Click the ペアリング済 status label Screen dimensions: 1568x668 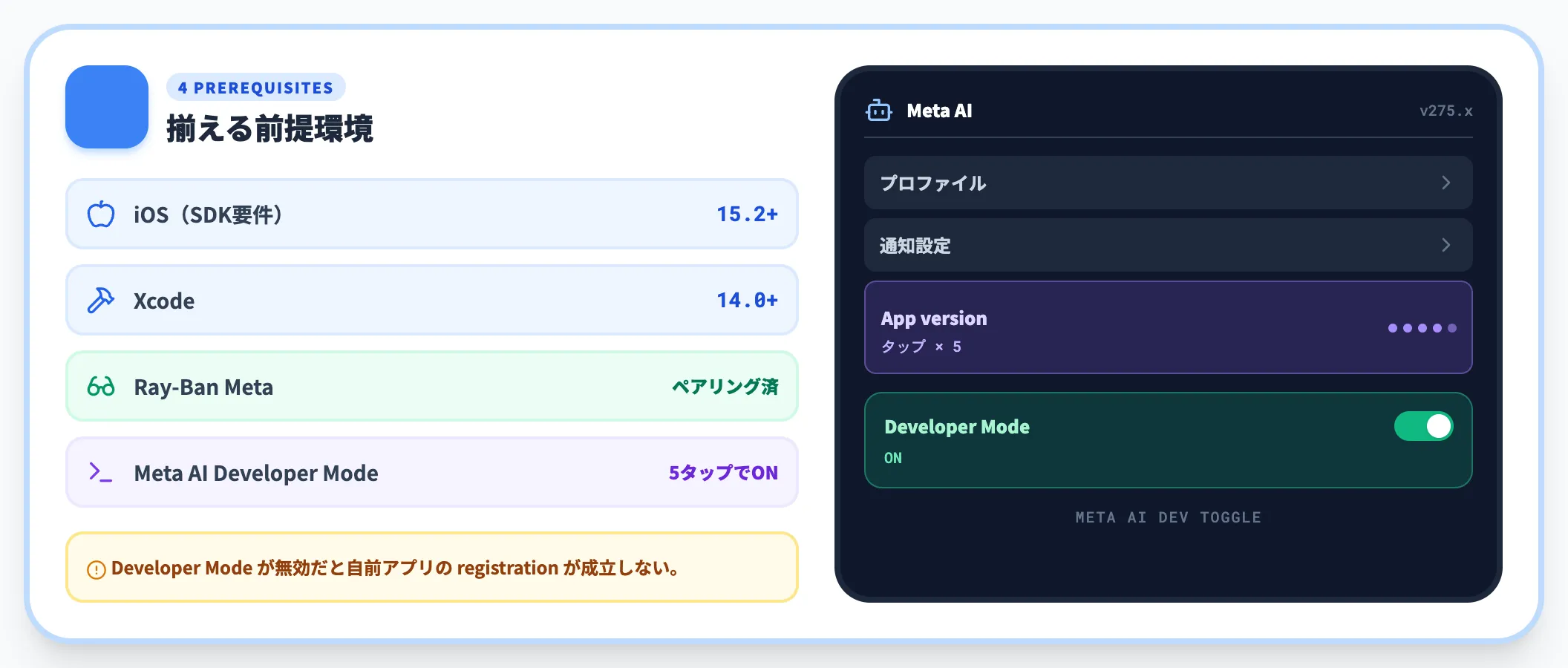click(725, 387)
